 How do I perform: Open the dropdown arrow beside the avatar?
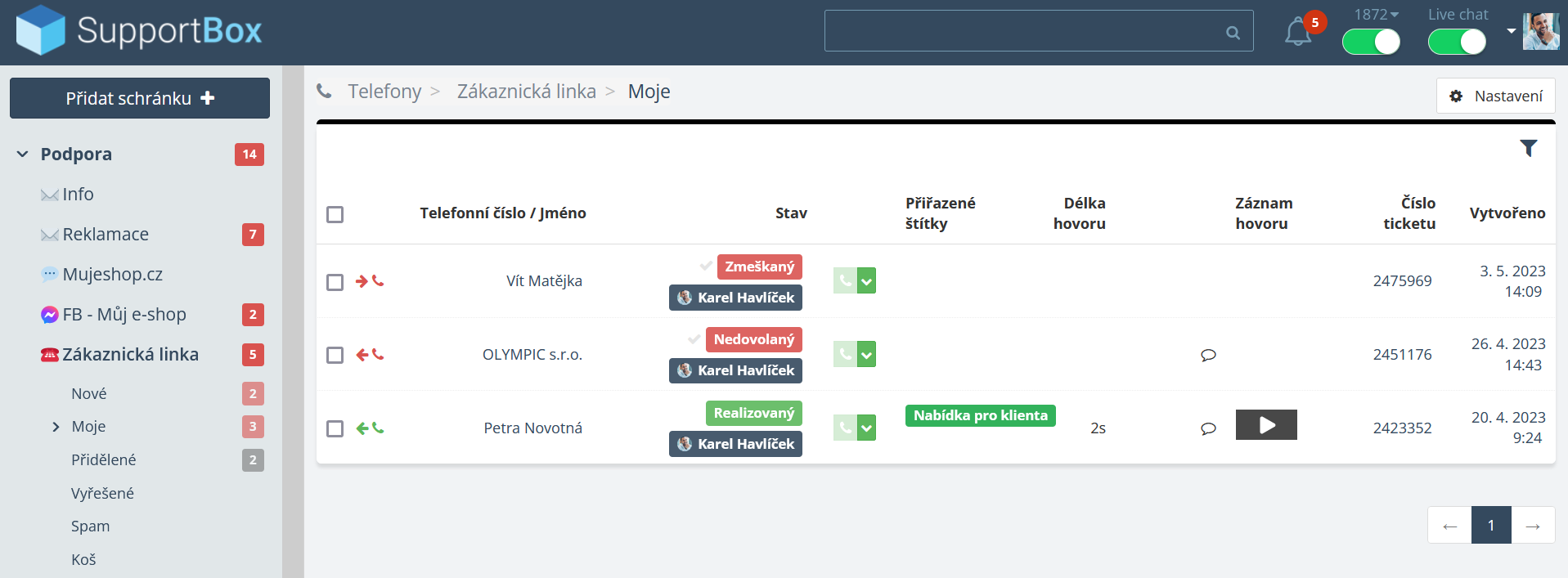pyautogui.click(x=1511, y=31)
